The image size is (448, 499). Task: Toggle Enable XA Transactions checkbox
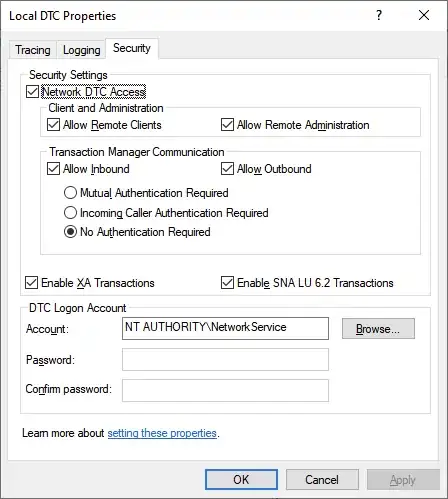31,283
